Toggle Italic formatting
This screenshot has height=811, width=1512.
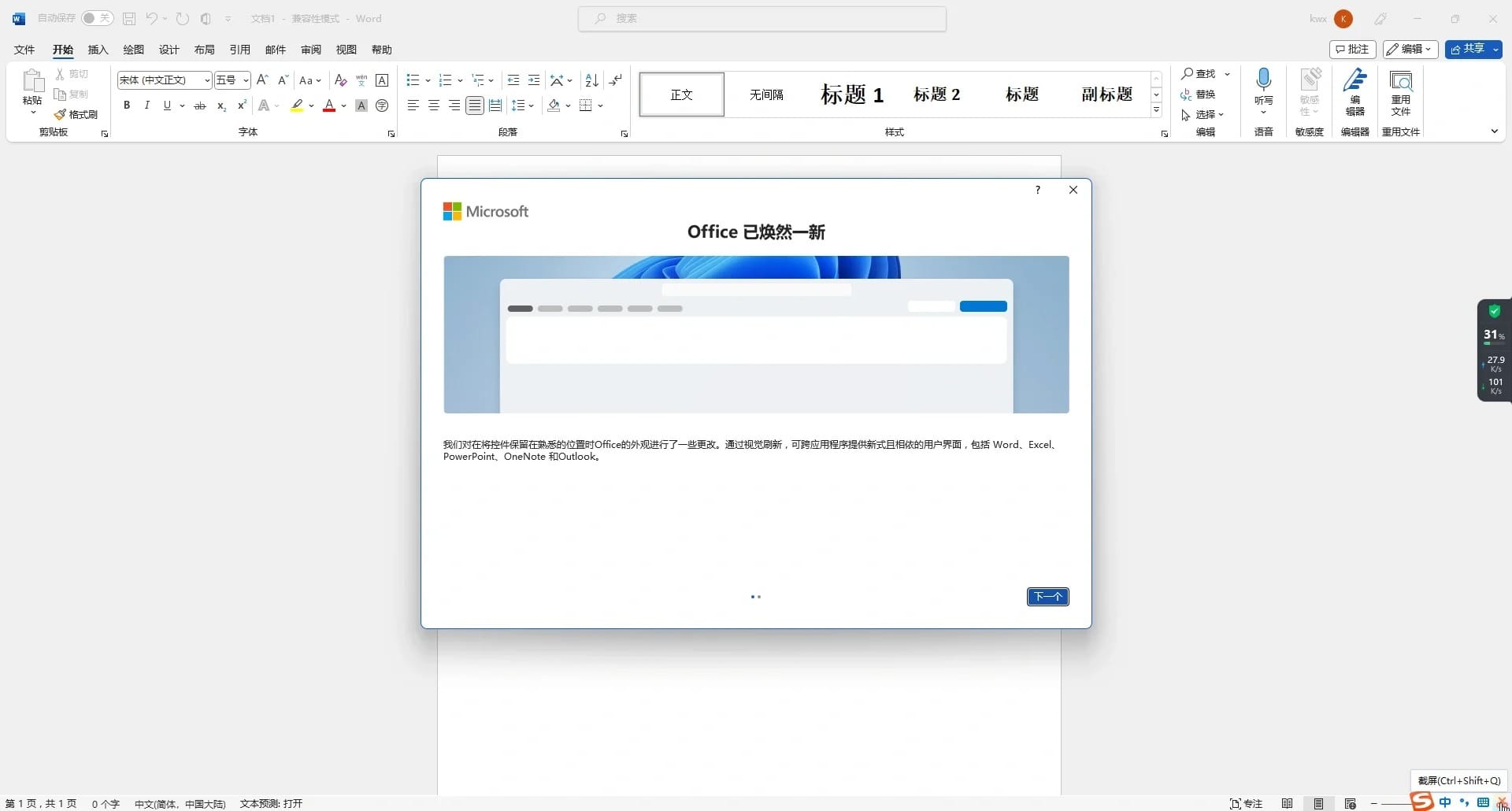pyautogui.click(x=146, y=106)
